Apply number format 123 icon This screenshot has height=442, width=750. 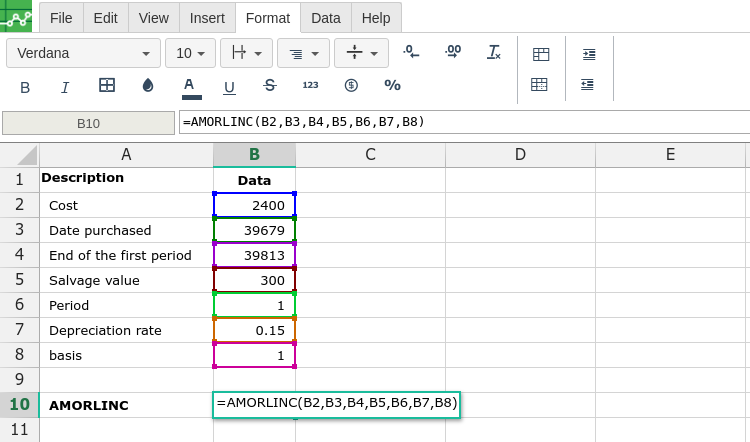[310, 86]
